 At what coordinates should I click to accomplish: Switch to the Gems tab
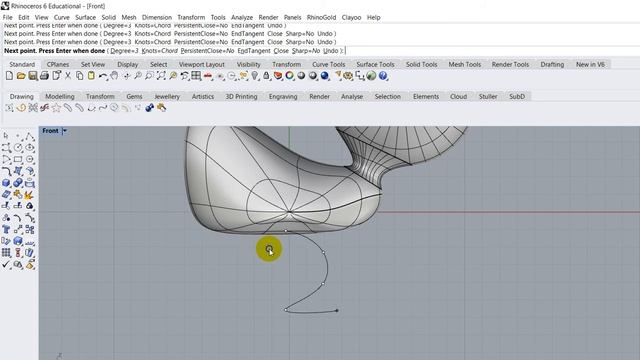(x=134, y=97)
